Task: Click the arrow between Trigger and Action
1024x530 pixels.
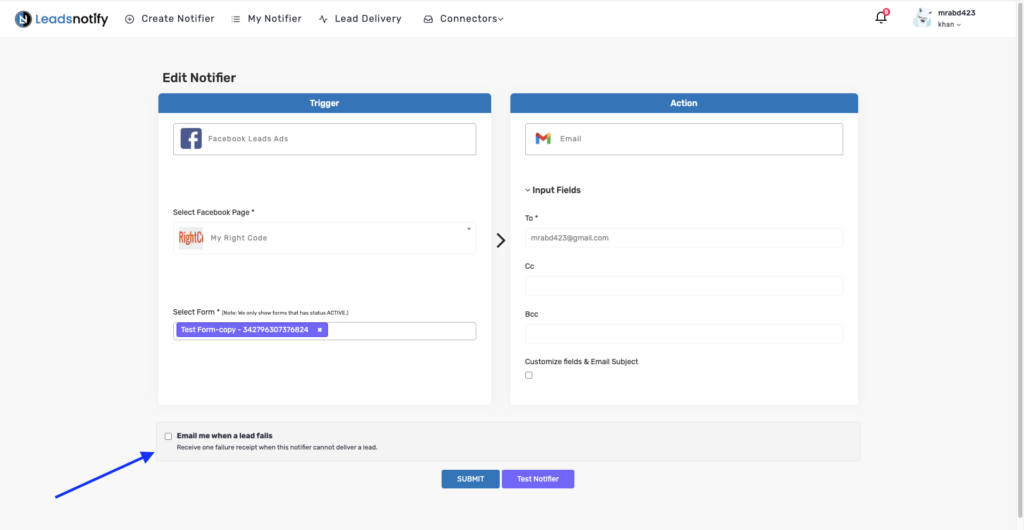Action: pyautogui.click(x=501, y=240)
